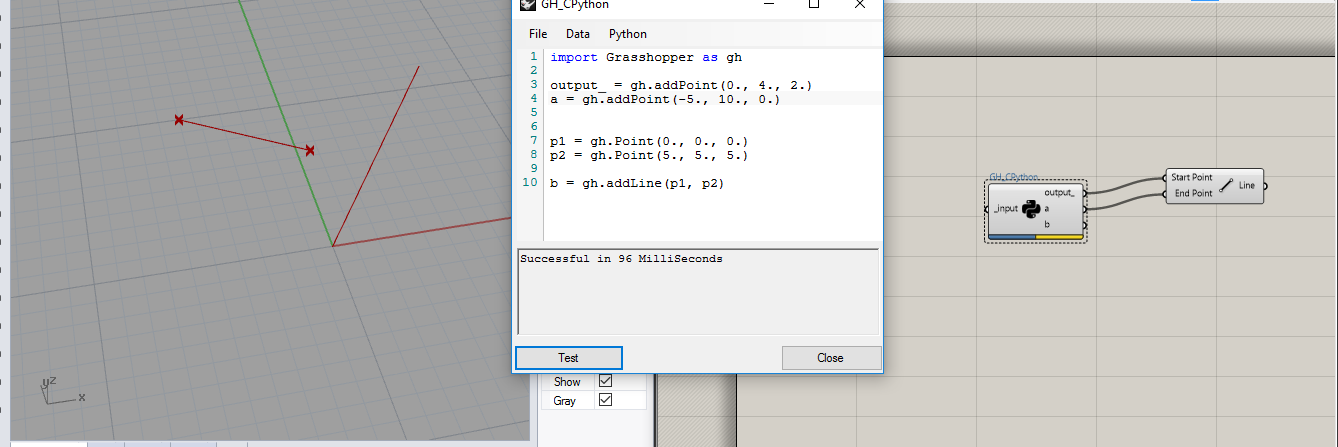Open the Data menu
This screenshot has height=447, width=1338.
pyautogui.click(x=577, y=34)
